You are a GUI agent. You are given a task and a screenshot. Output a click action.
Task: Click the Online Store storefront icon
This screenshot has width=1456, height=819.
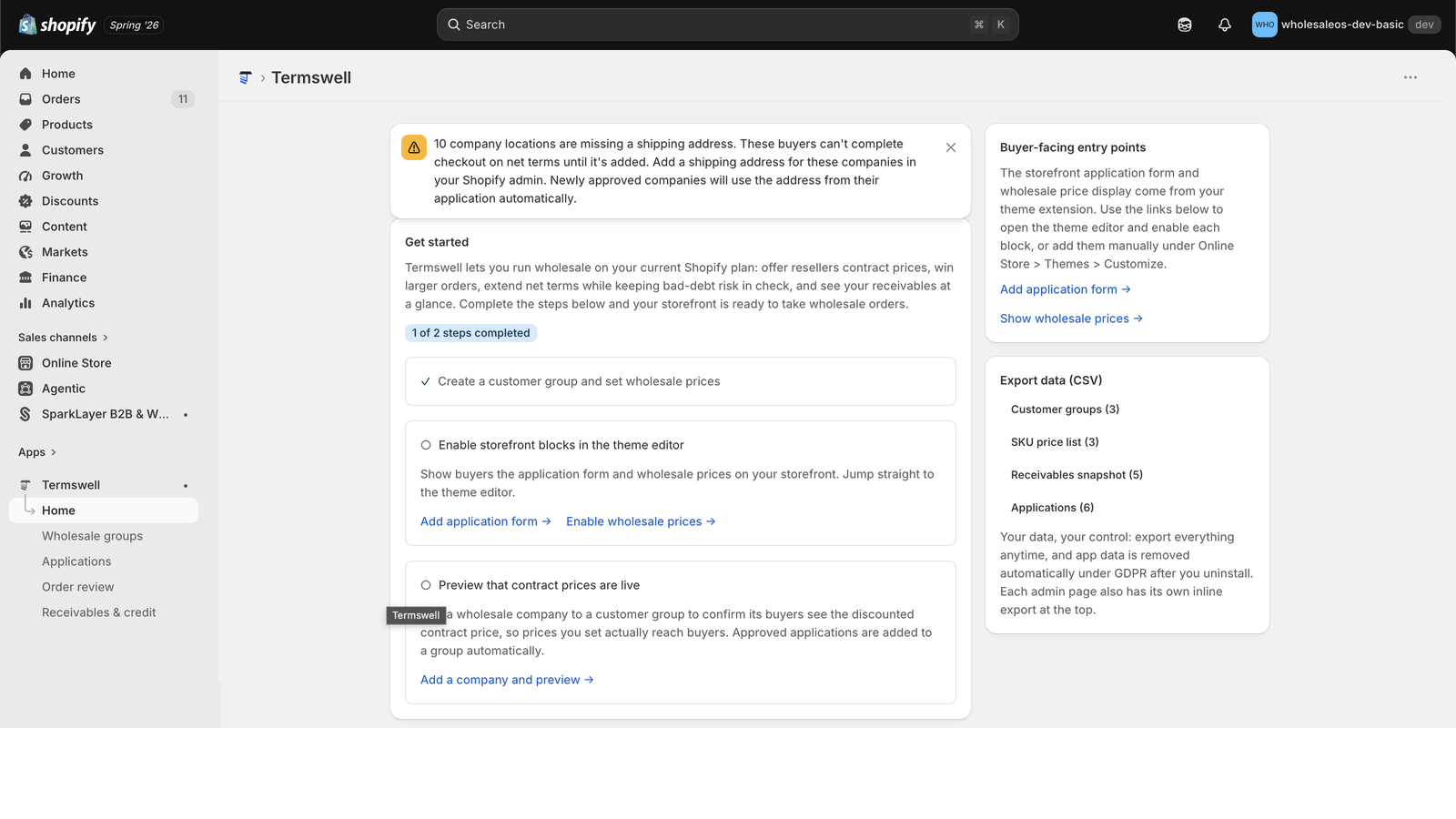[x=25, y=363]
